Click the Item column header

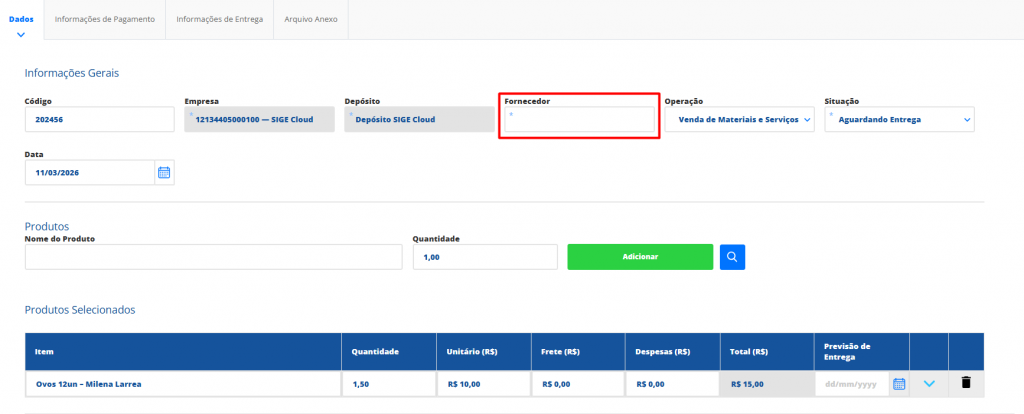[x=183, y=351]
